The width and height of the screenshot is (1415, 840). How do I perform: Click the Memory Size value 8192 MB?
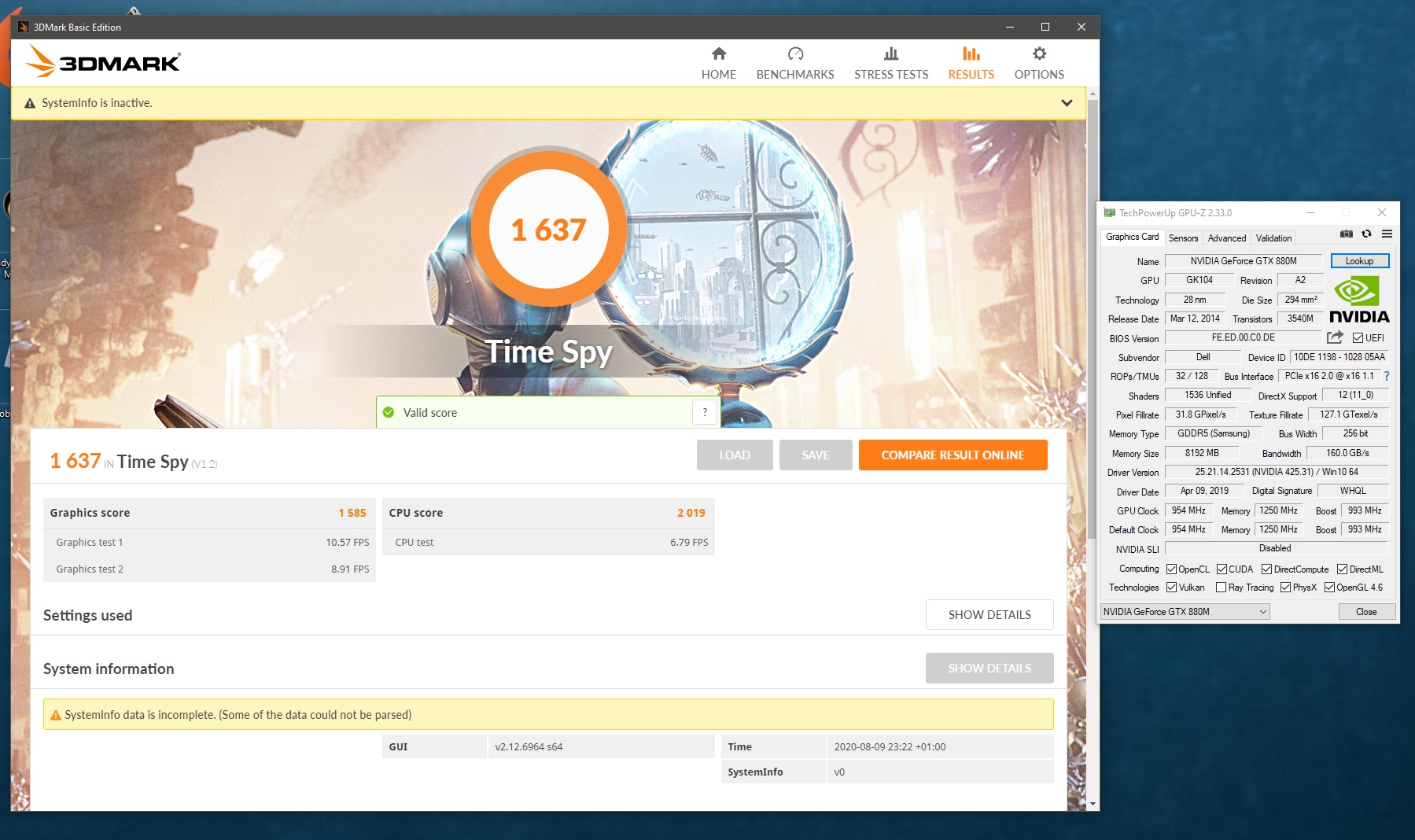pos(1201,453)
